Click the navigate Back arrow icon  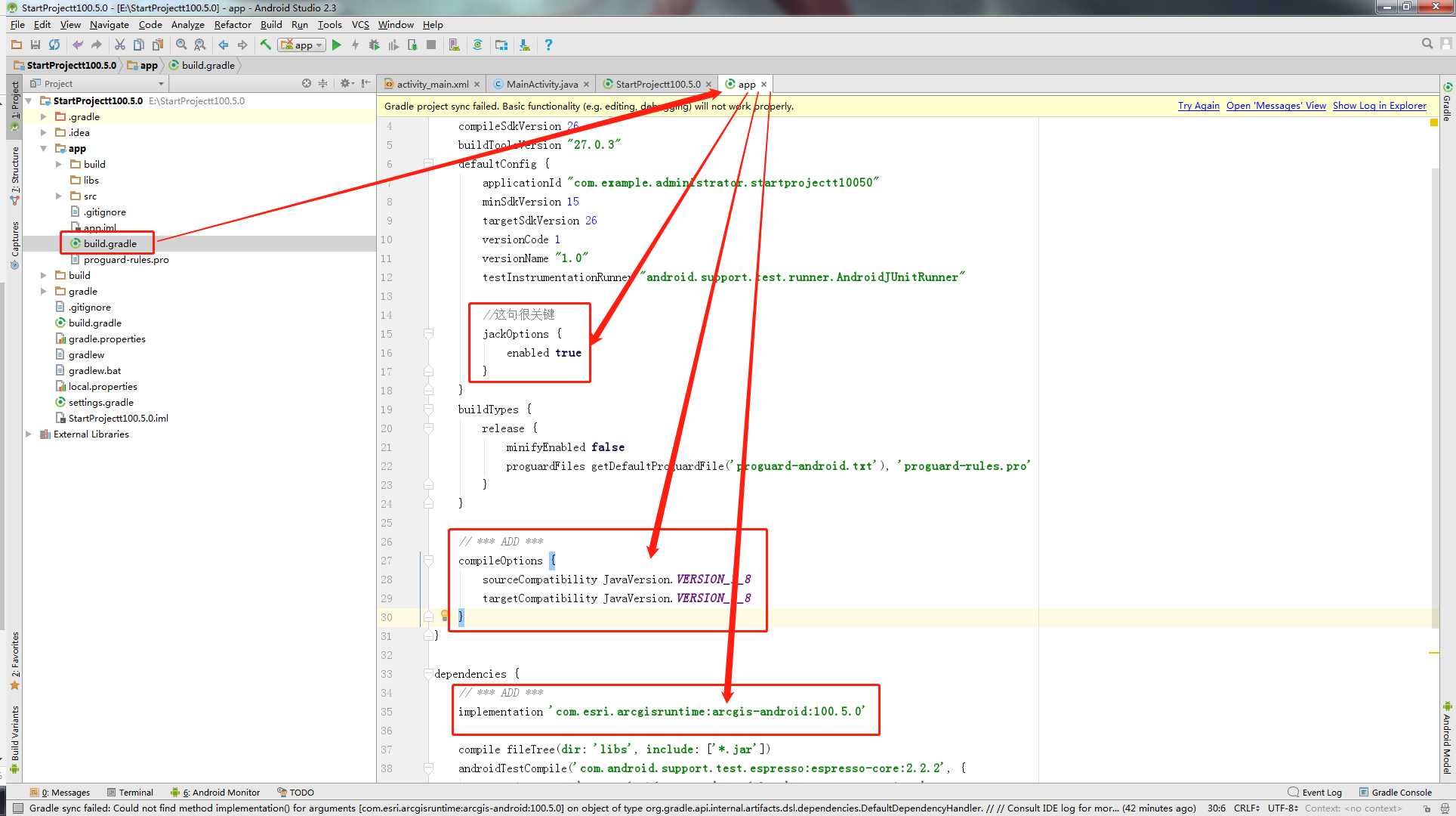pos(224,45)
